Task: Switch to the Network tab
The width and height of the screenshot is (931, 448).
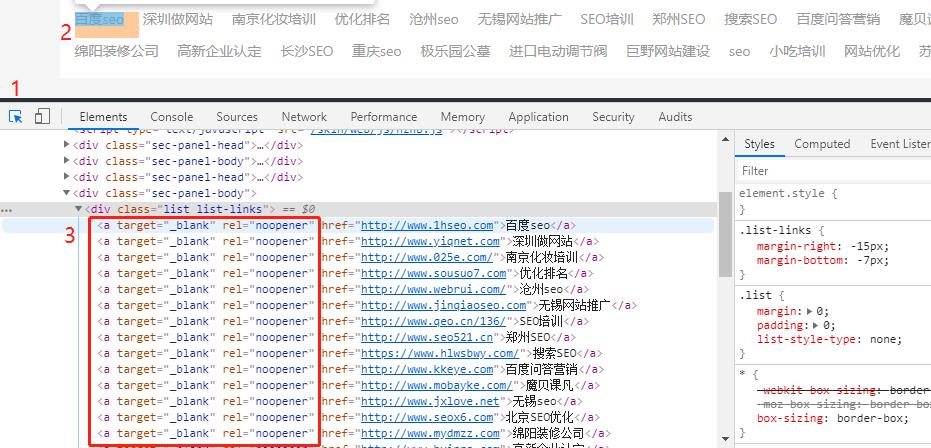Action: (x=304, y=117)
